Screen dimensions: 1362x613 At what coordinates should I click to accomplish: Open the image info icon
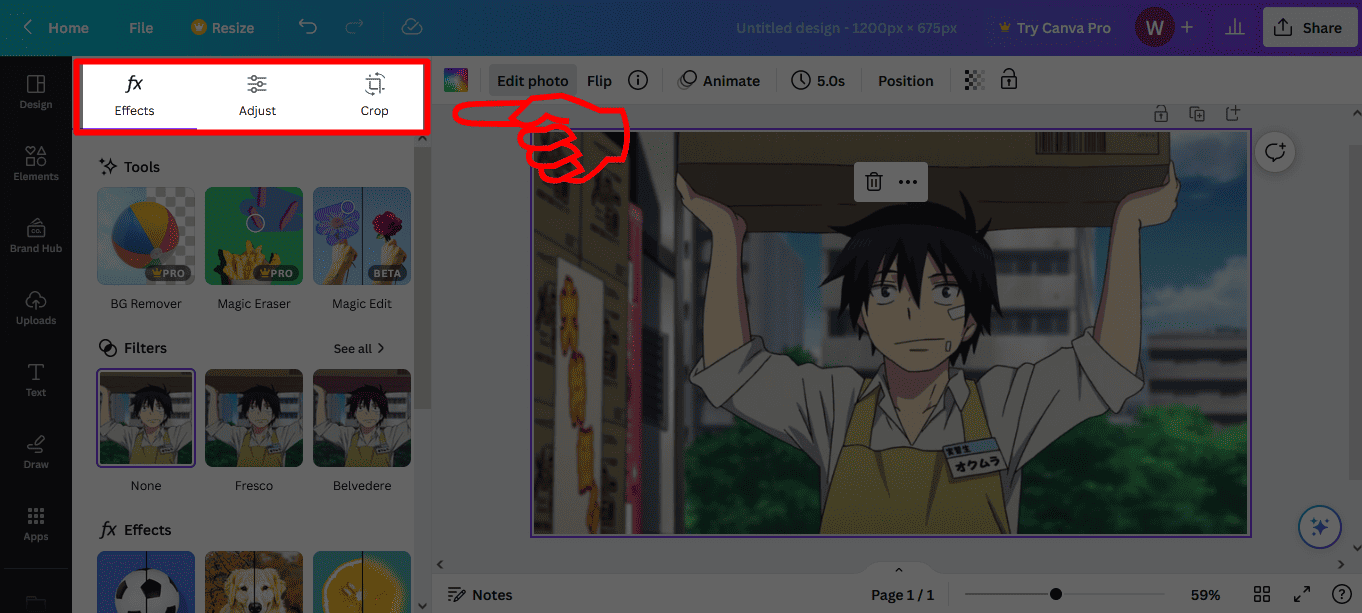[x=637, y=81]
